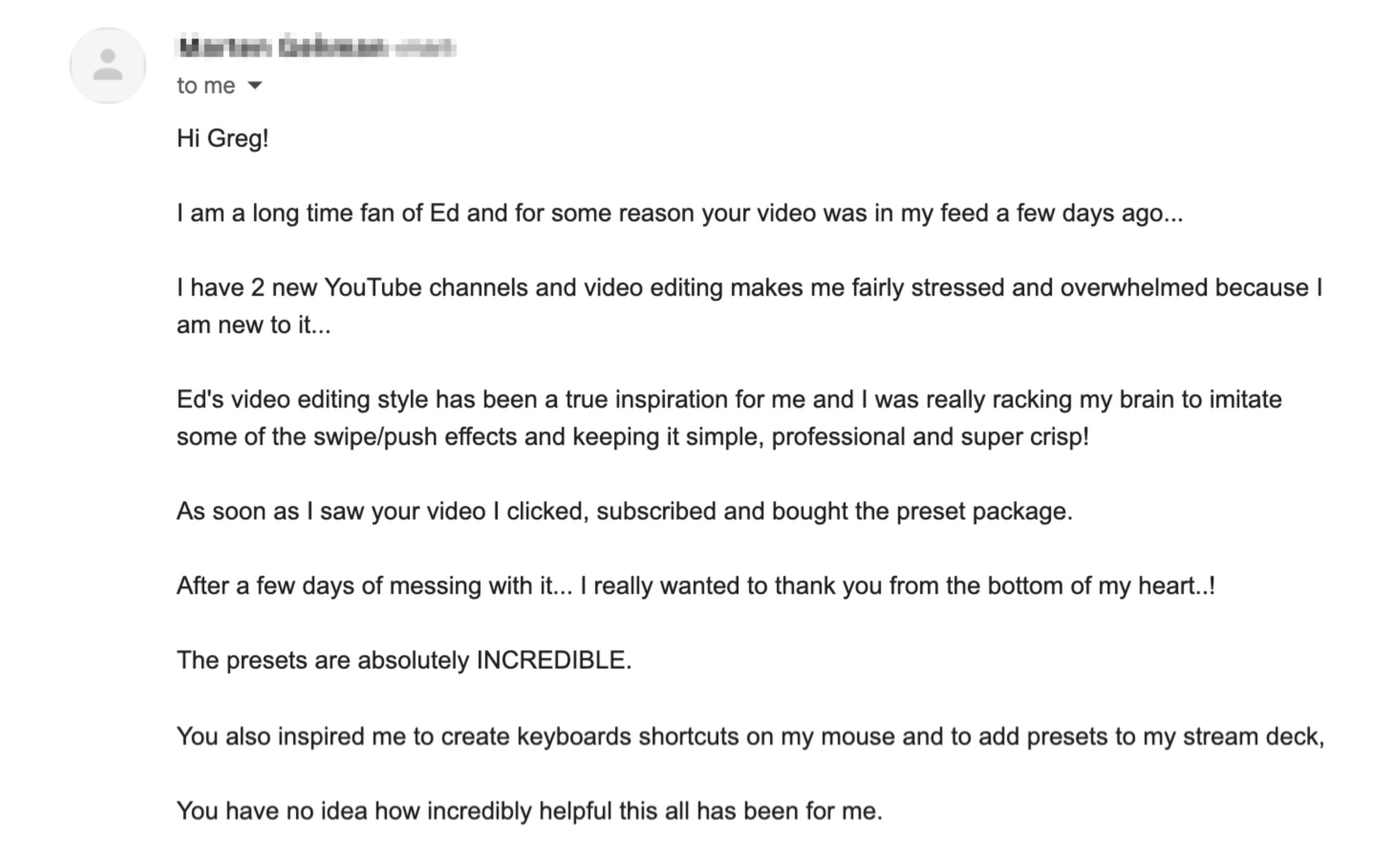Click the line starting "Ed's video editing style"
The image size is (1393, 868).
tap(729, 400)
